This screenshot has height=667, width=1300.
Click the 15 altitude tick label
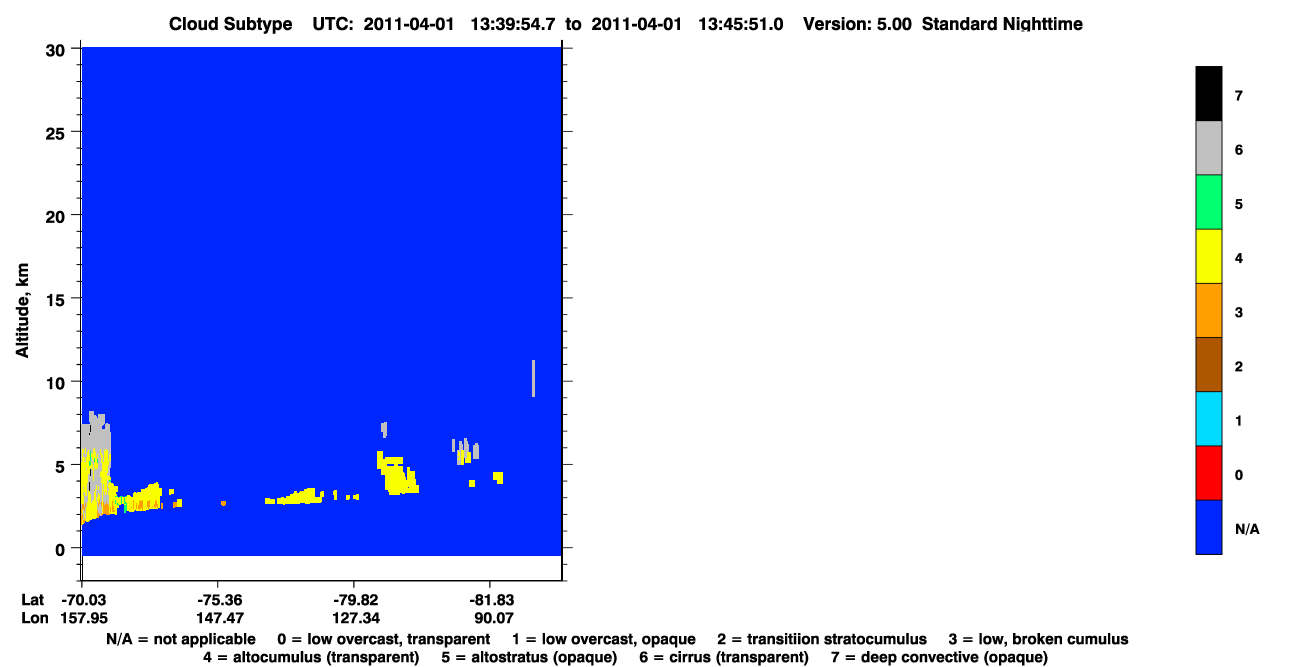[x=57, y=299]
